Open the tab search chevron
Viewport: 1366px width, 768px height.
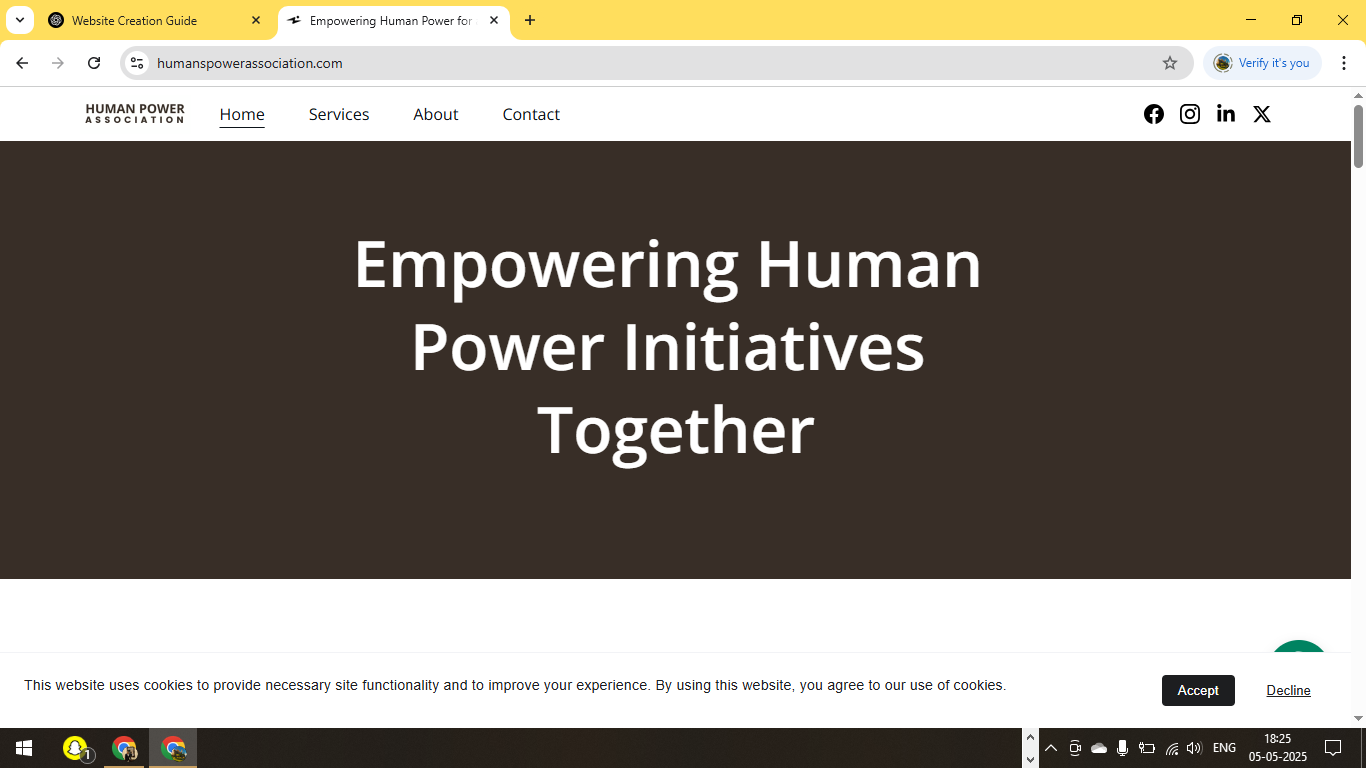tap(19, 20)
